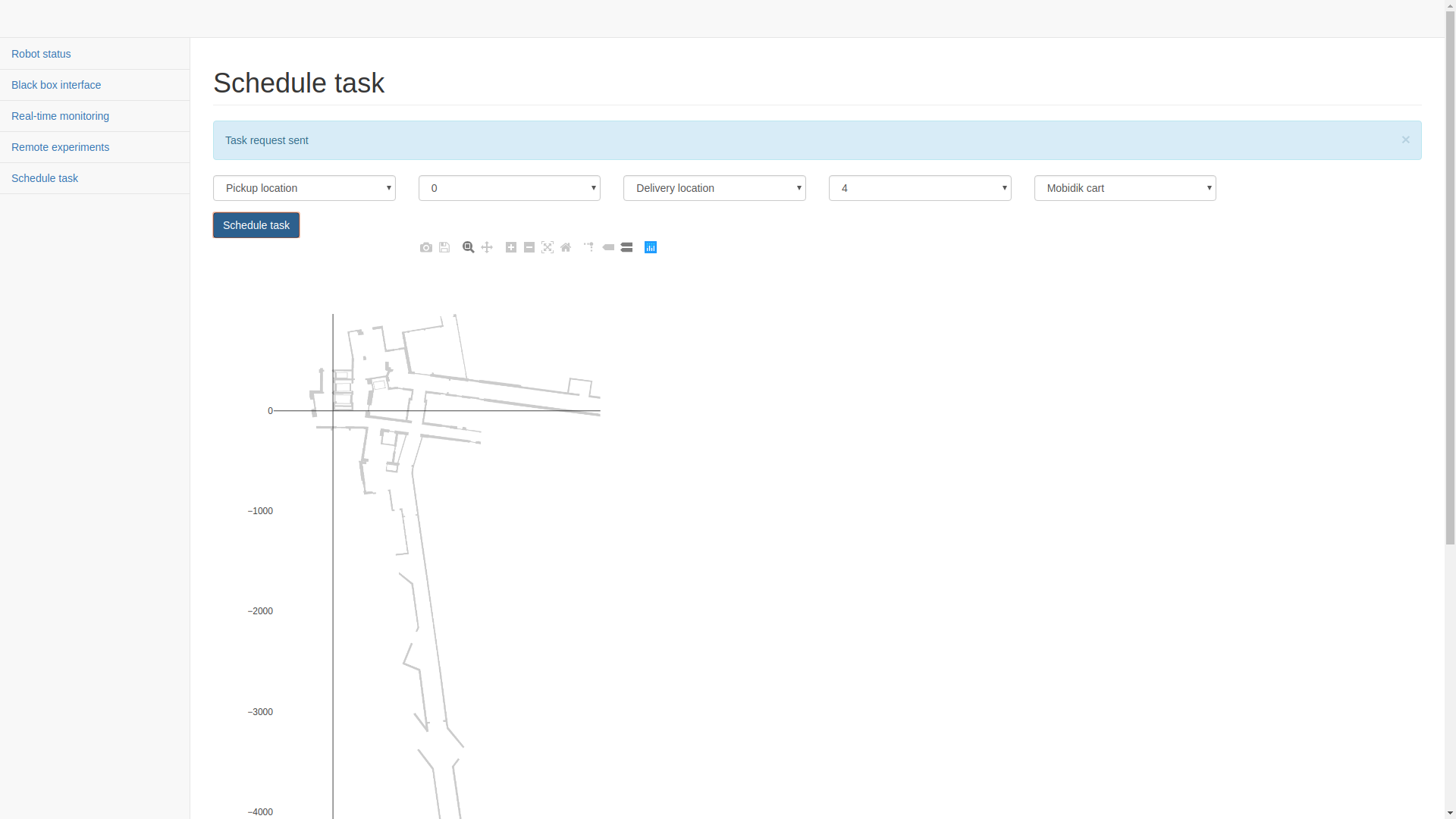Viewport: 1456px width, 819px height.
Task: Click the Plotly logo icon
Action: click(651, 247)
